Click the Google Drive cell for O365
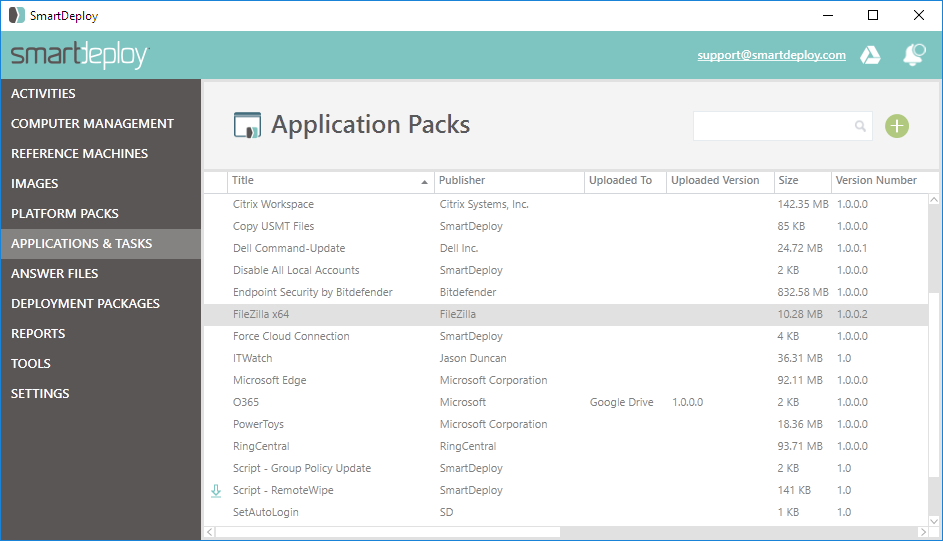The image size is (943, 541). pos(621,403)
